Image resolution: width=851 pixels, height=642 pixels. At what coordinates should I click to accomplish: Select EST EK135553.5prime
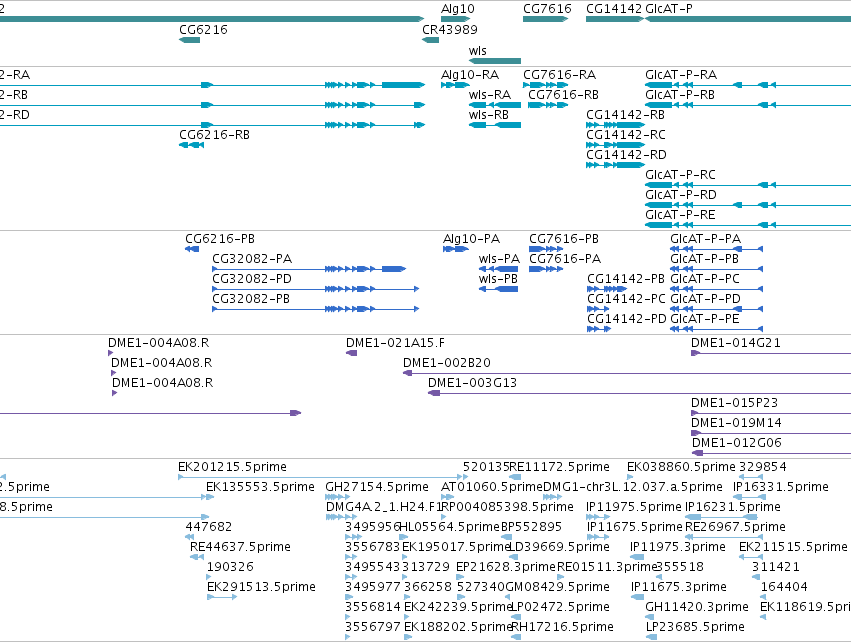point(261,487)
